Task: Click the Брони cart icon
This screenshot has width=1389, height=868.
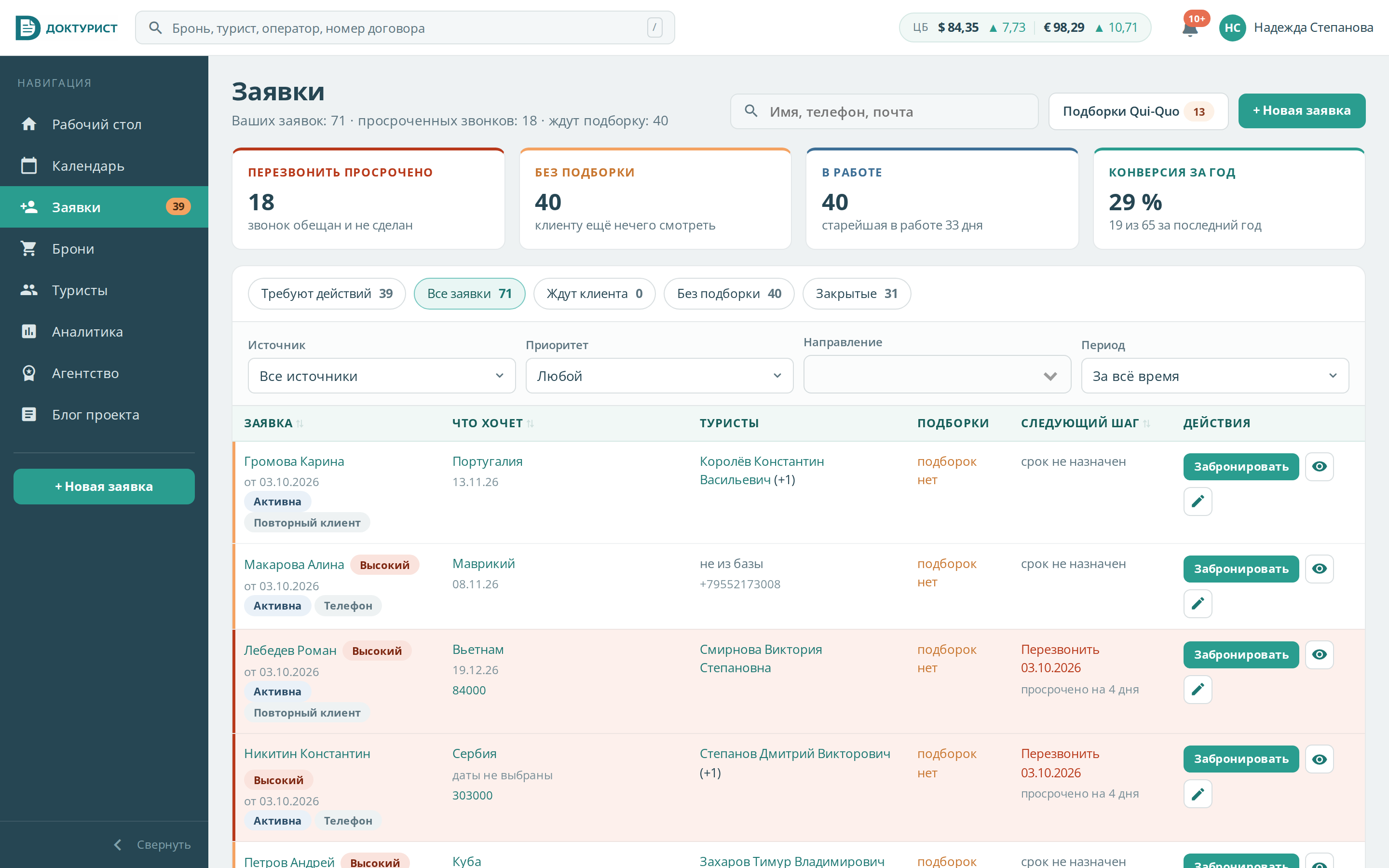Action: pyautogui.click(x=29, y=248)
